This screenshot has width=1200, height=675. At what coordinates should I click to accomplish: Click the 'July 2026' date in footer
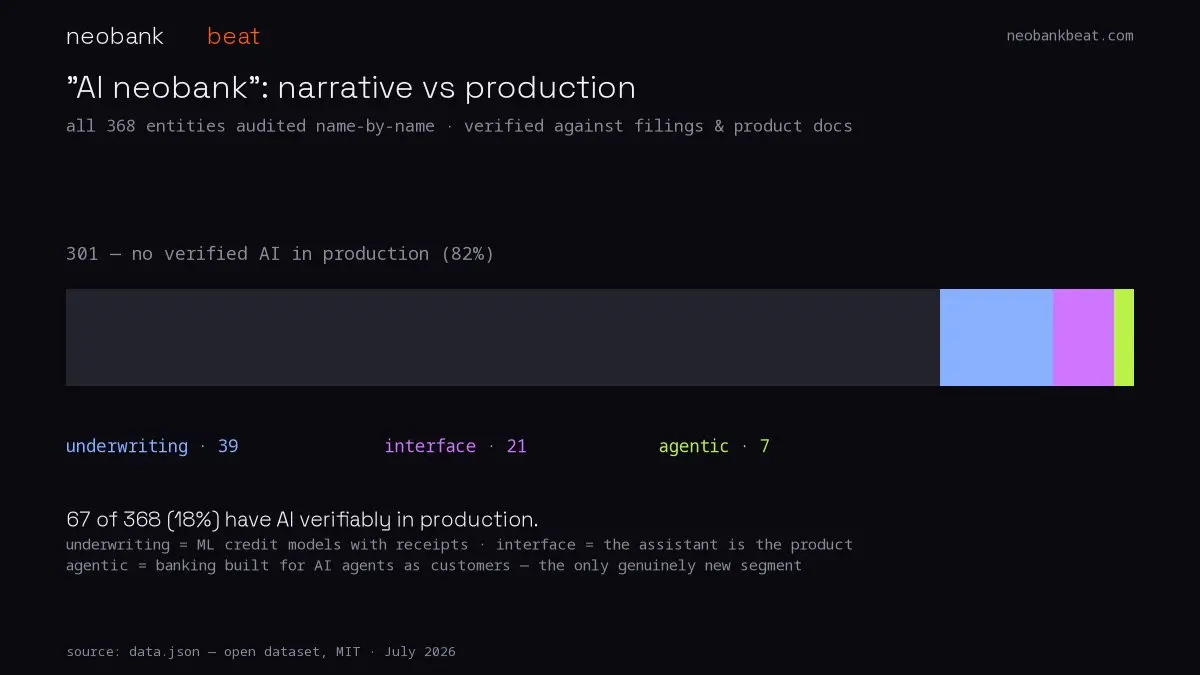click(420, 652)
